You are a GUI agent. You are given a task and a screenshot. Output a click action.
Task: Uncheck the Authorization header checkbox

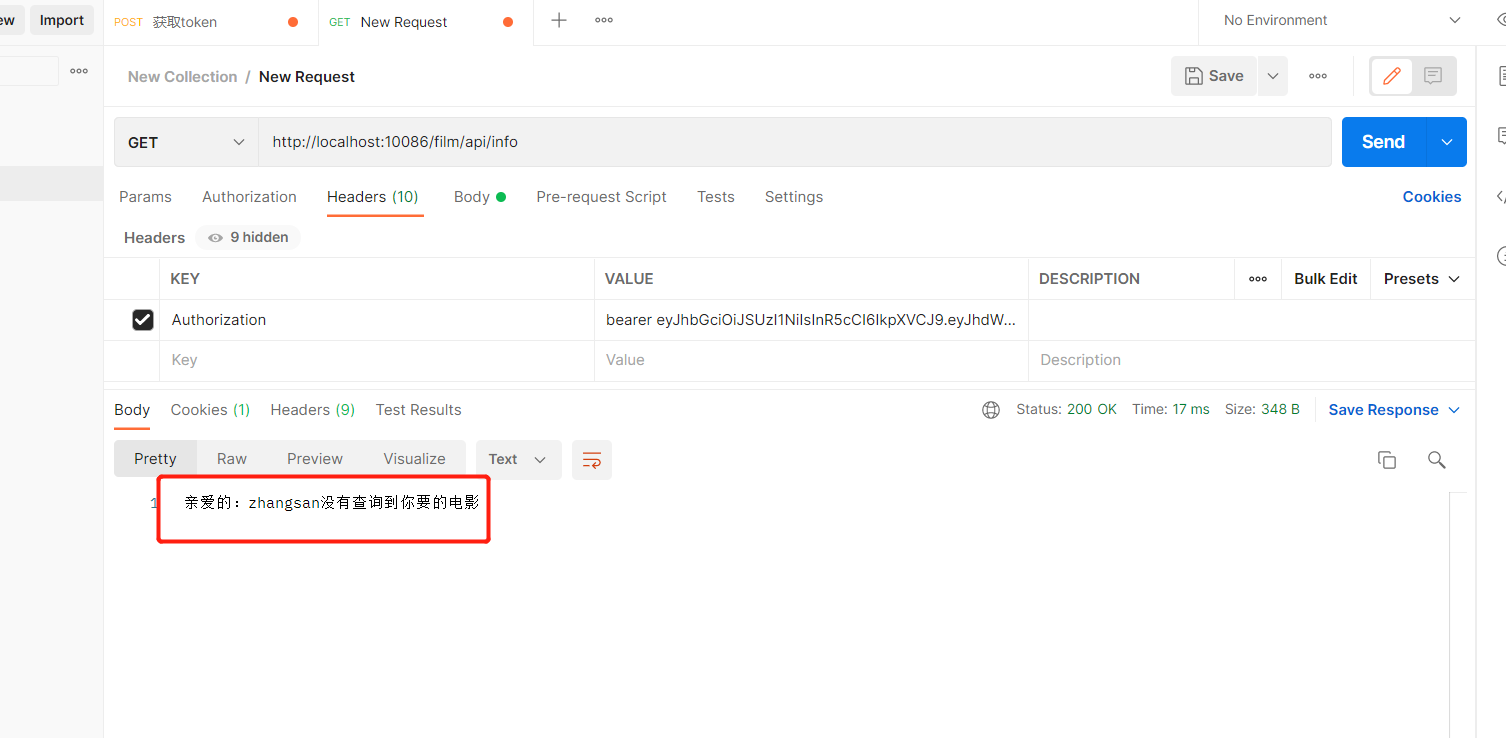pyautogui.click(x=143, y=320)
